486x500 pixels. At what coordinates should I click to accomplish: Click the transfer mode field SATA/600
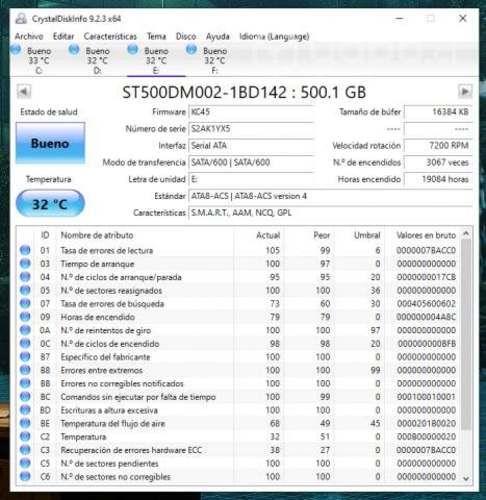pyautogui.click(x=251, y=162)
